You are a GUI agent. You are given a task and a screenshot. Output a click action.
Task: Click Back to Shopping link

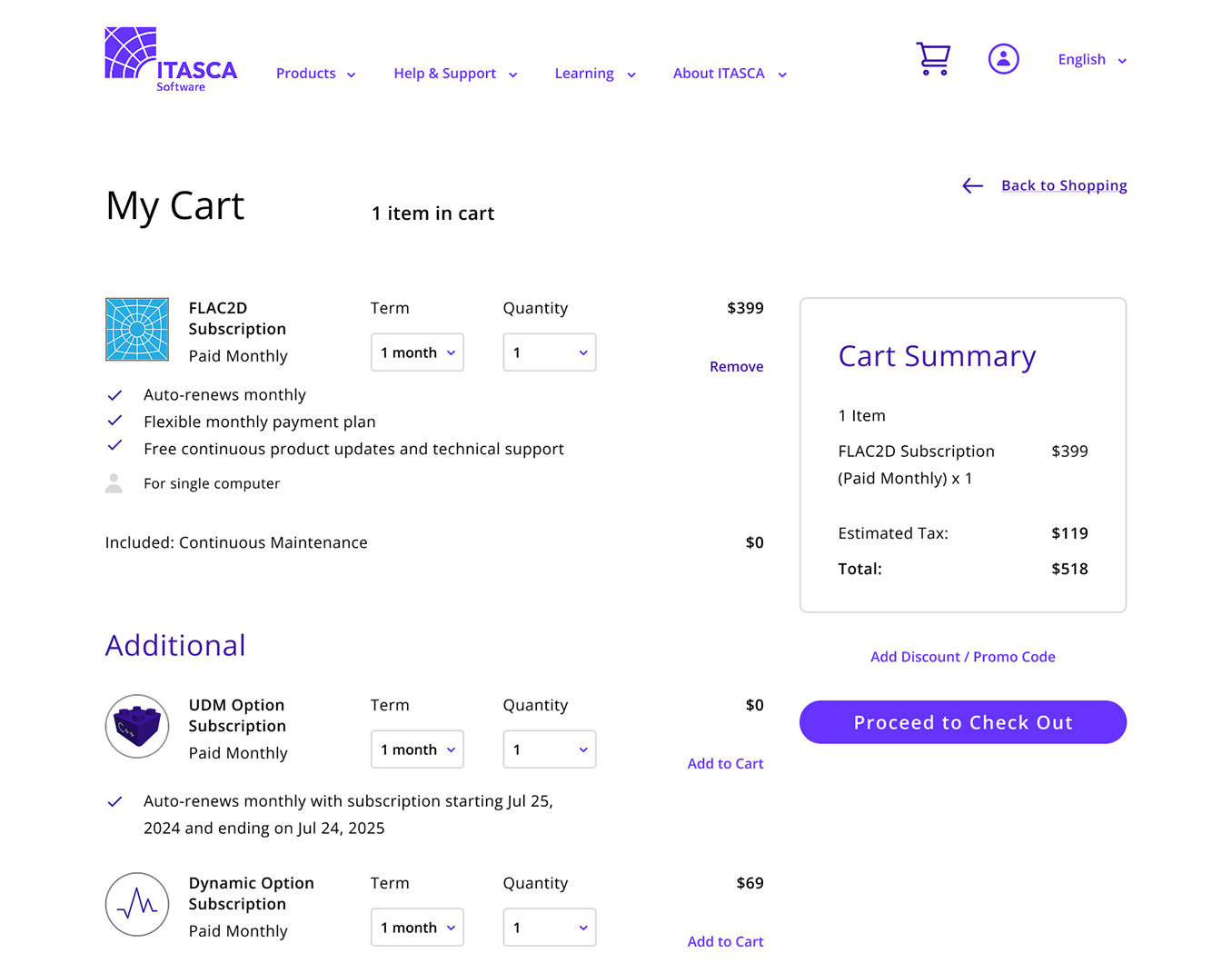pos(1064,184)
